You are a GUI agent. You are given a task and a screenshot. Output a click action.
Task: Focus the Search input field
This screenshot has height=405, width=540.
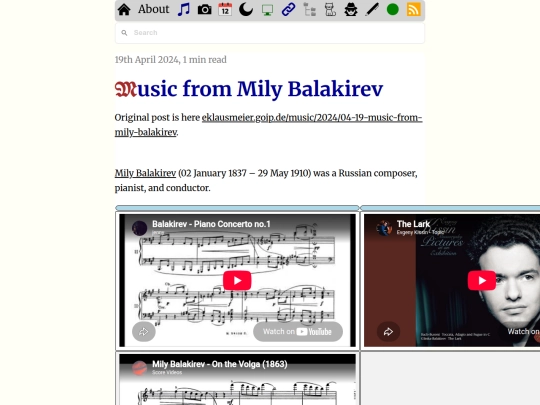tap(270, 33)
